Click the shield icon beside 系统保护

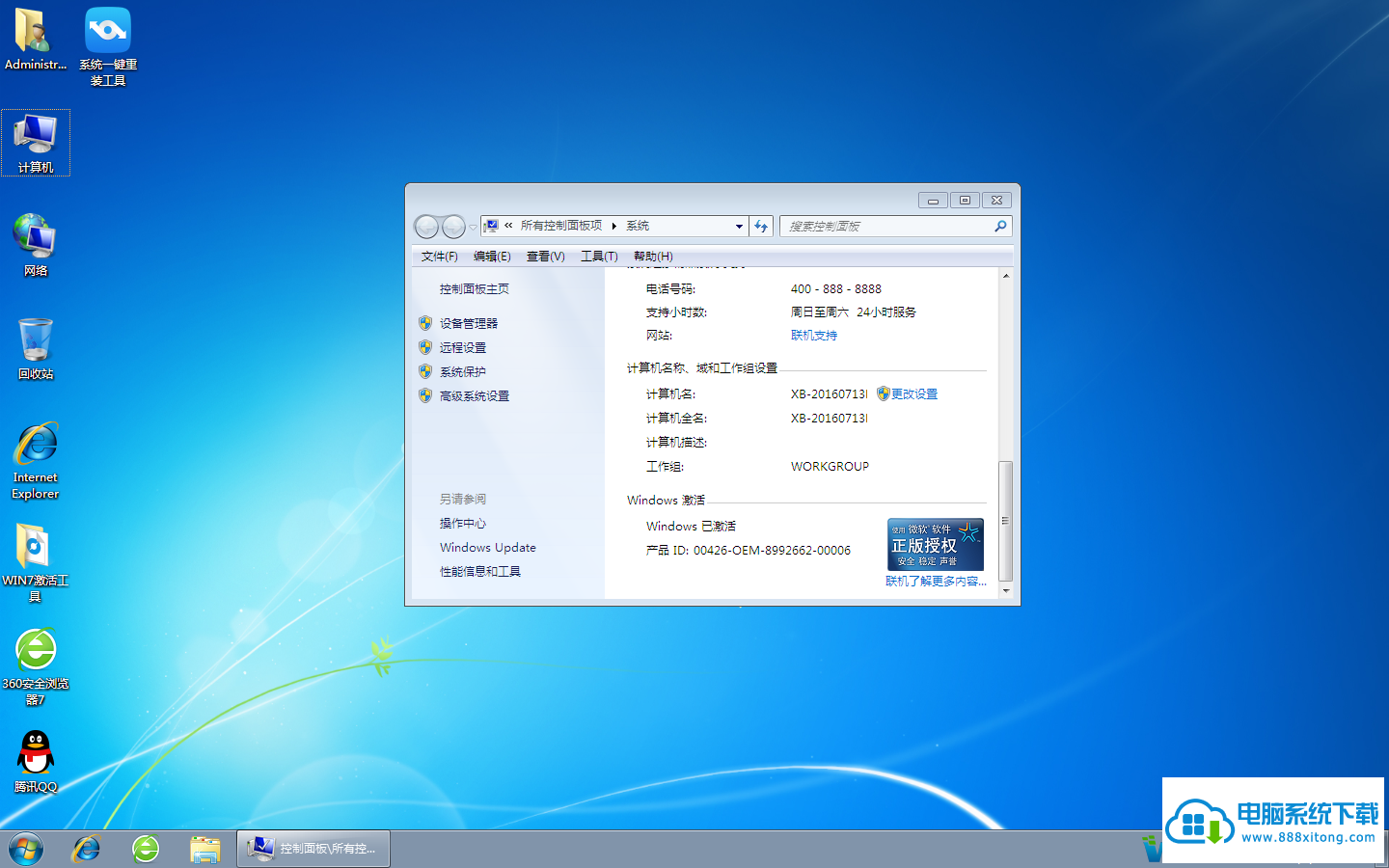point(425,371)
